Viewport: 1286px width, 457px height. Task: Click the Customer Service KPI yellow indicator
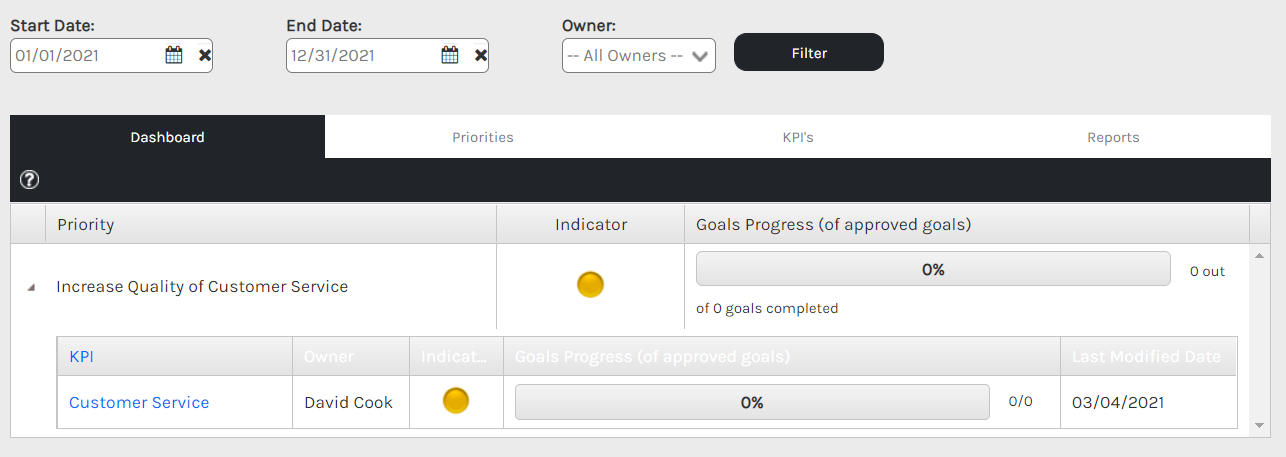click(456, 402)
